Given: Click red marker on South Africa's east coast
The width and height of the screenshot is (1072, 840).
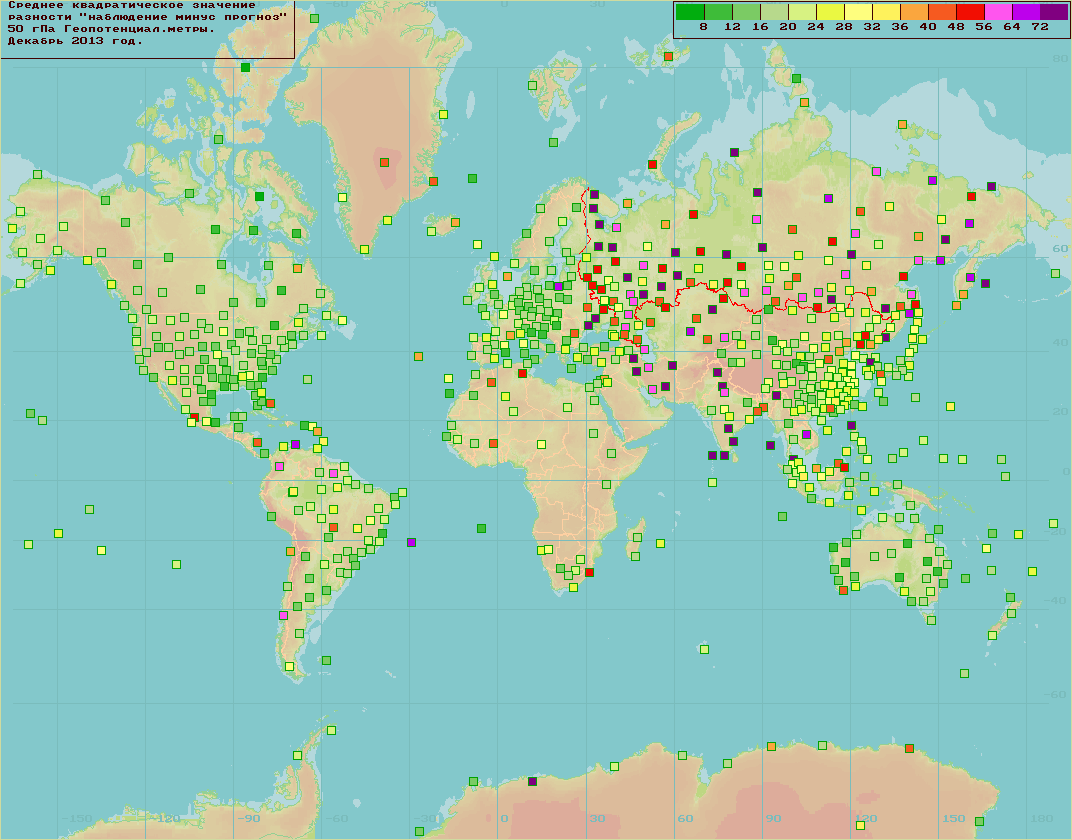Looking at the screenshot, I should [x=589, y=573].
